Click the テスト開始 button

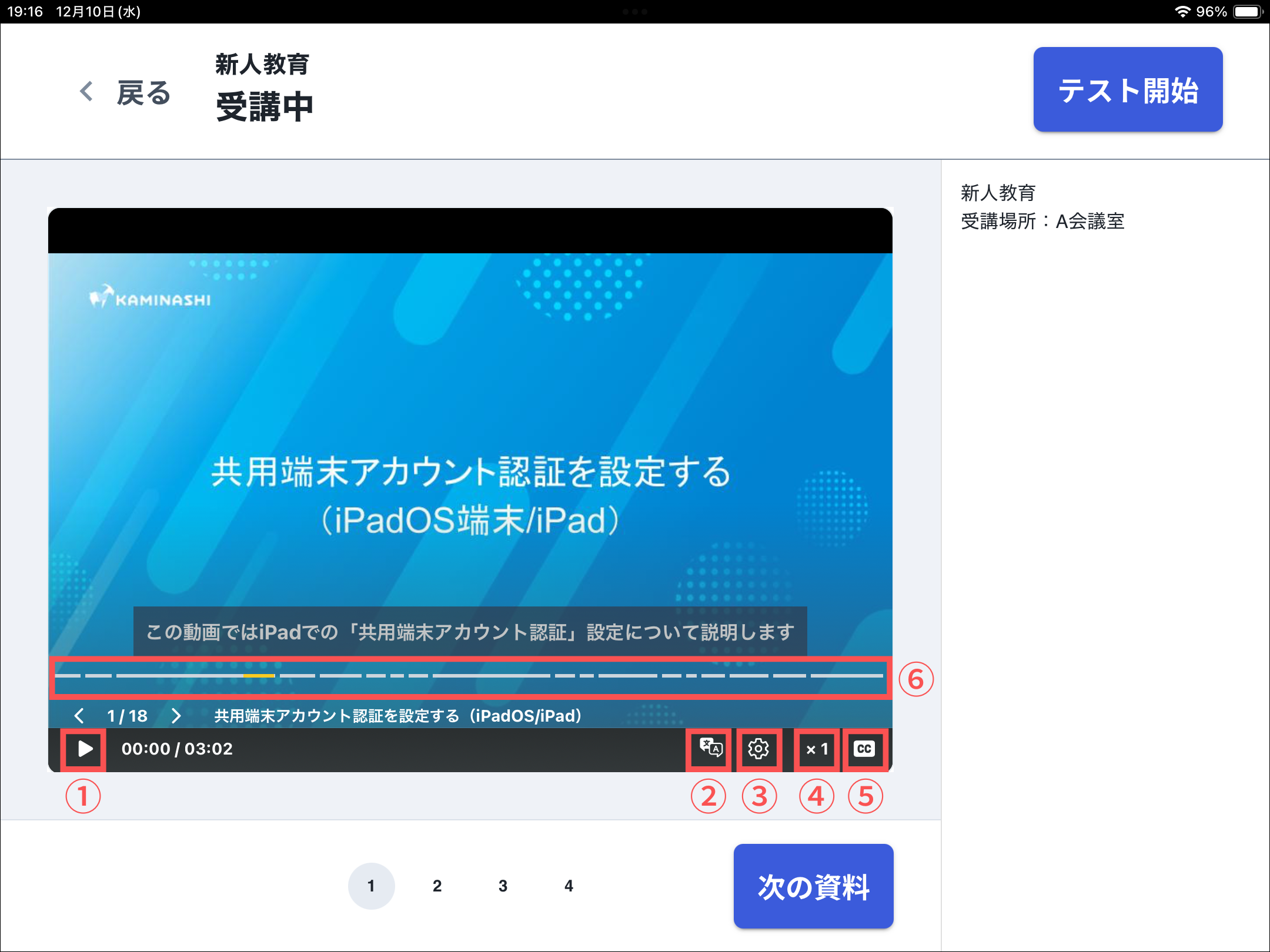[x=1127, y=90]
